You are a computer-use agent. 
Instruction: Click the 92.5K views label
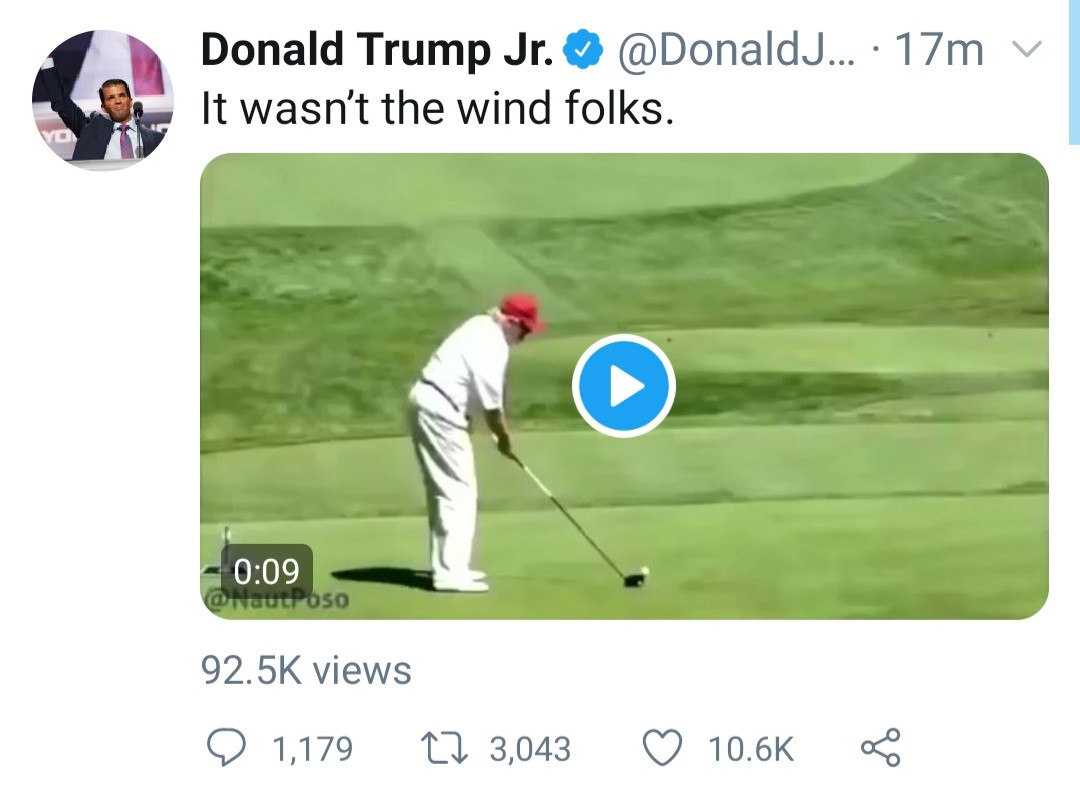[x=306, y=670]
